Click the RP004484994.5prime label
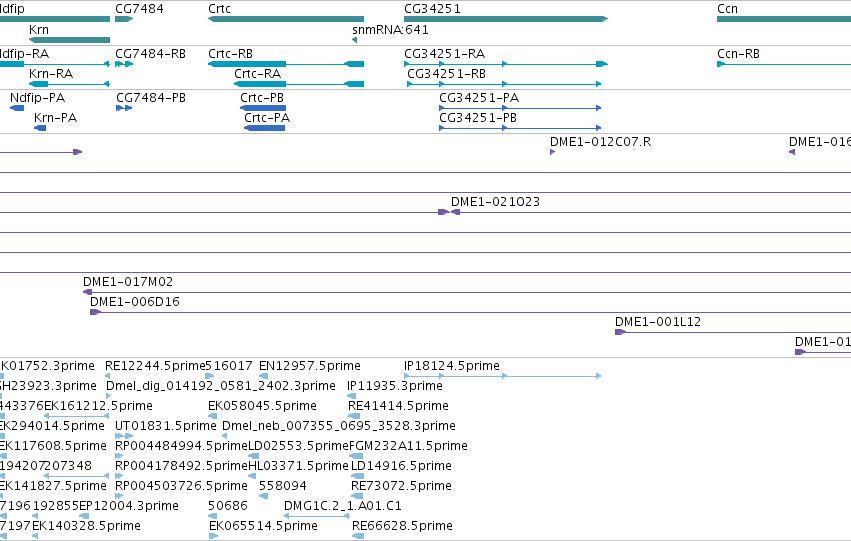 [x=181, y=446]
